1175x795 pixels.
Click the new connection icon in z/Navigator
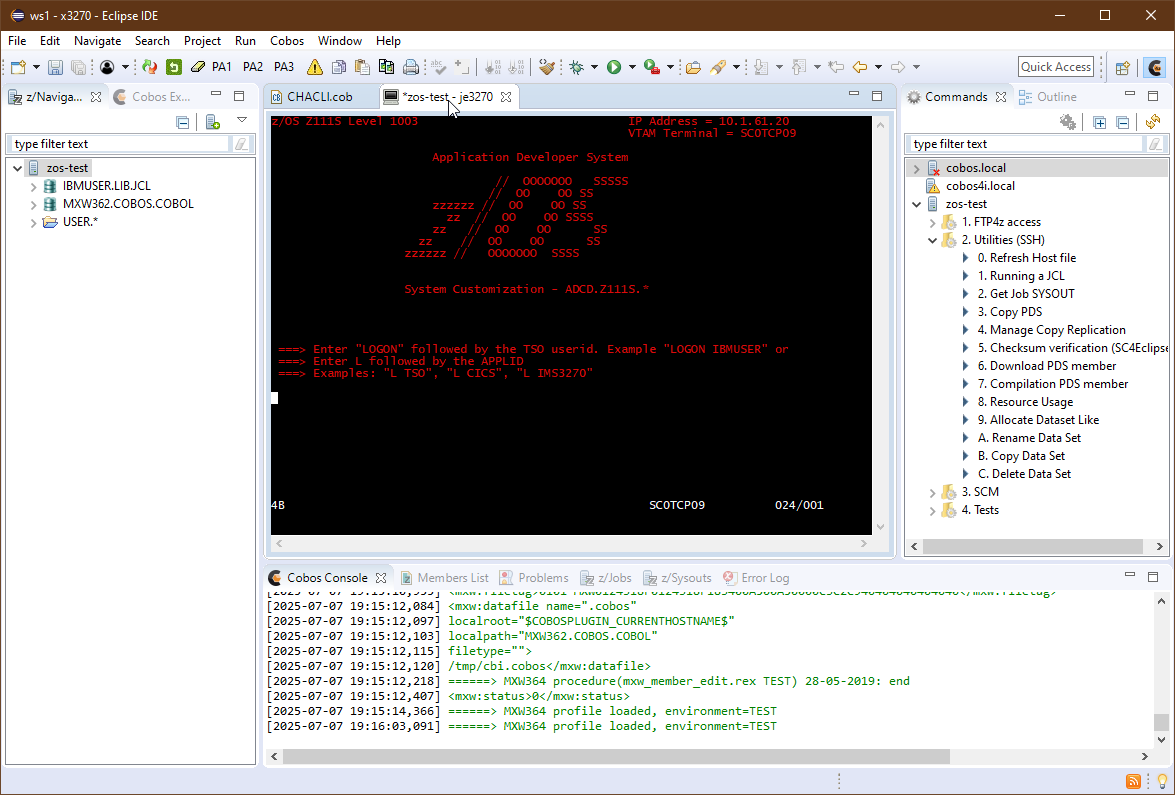coord(213,122)
